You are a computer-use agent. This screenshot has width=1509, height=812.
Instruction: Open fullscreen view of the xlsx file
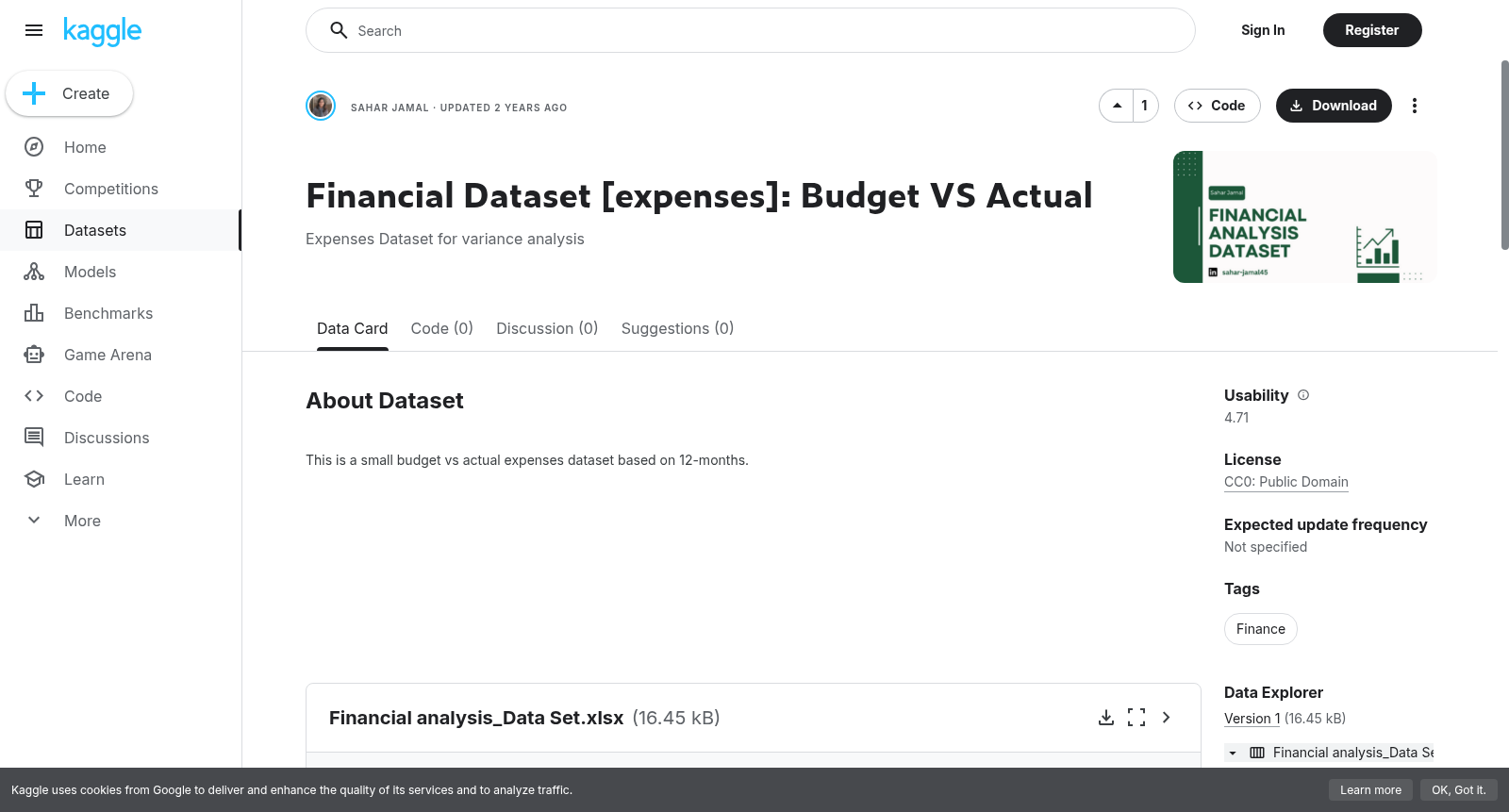(1136, 718)
